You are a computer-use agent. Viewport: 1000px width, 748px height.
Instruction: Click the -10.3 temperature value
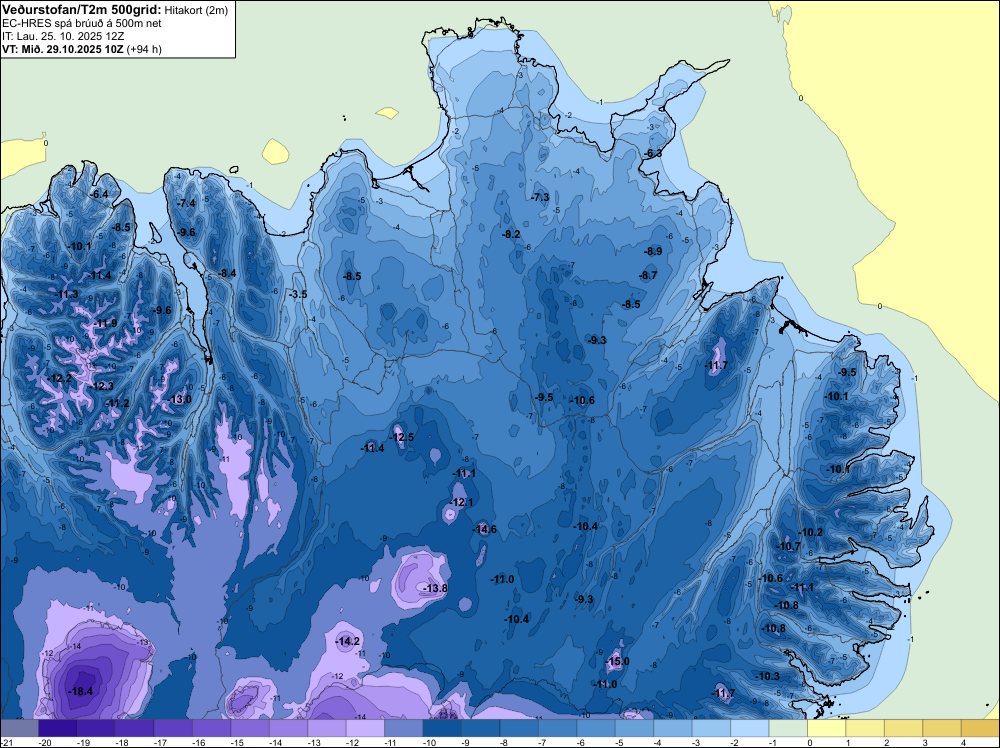(x=767, y=676)
